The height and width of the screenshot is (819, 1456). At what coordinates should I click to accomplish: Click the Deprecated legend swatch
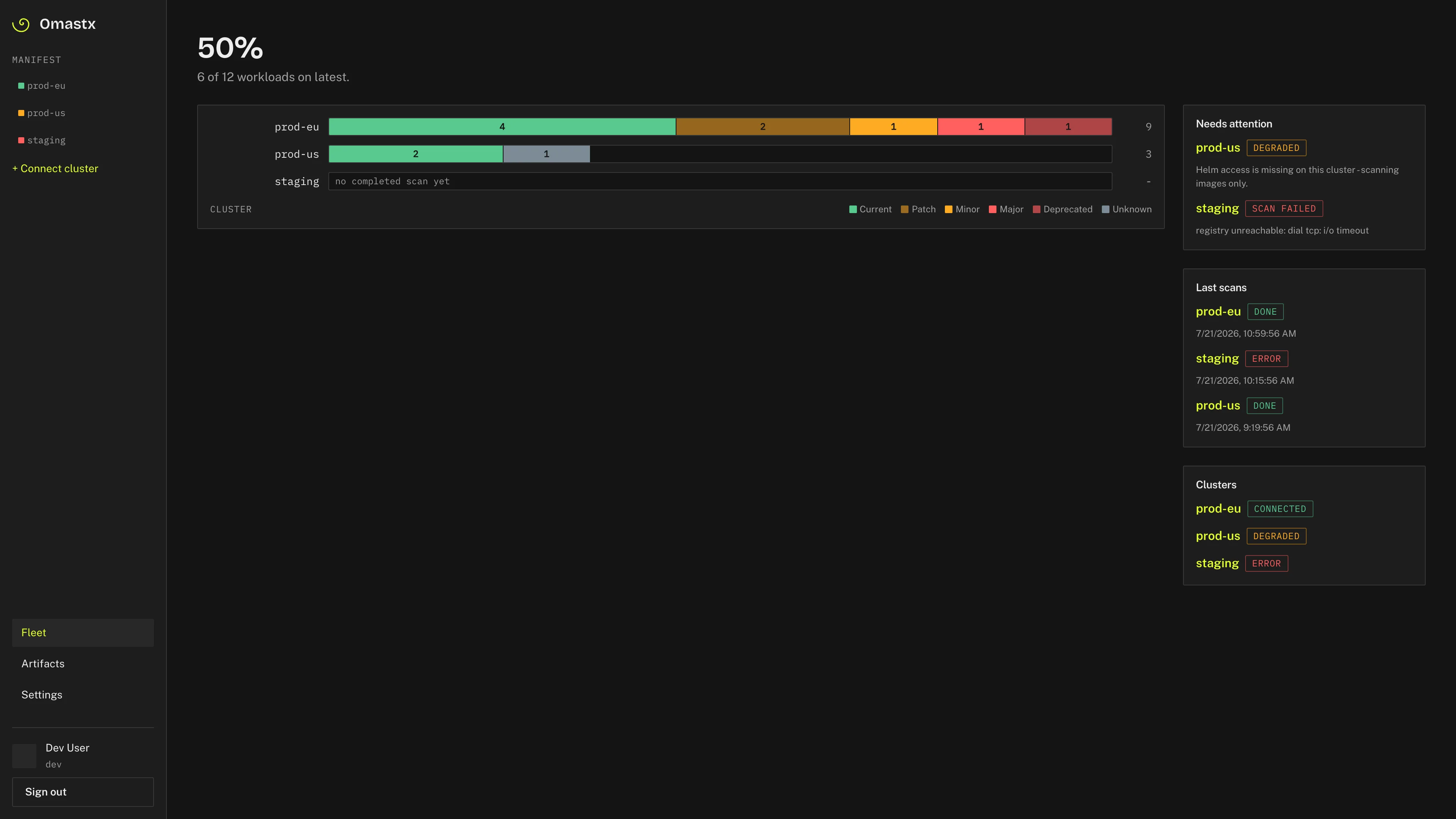coord(1037,209)
